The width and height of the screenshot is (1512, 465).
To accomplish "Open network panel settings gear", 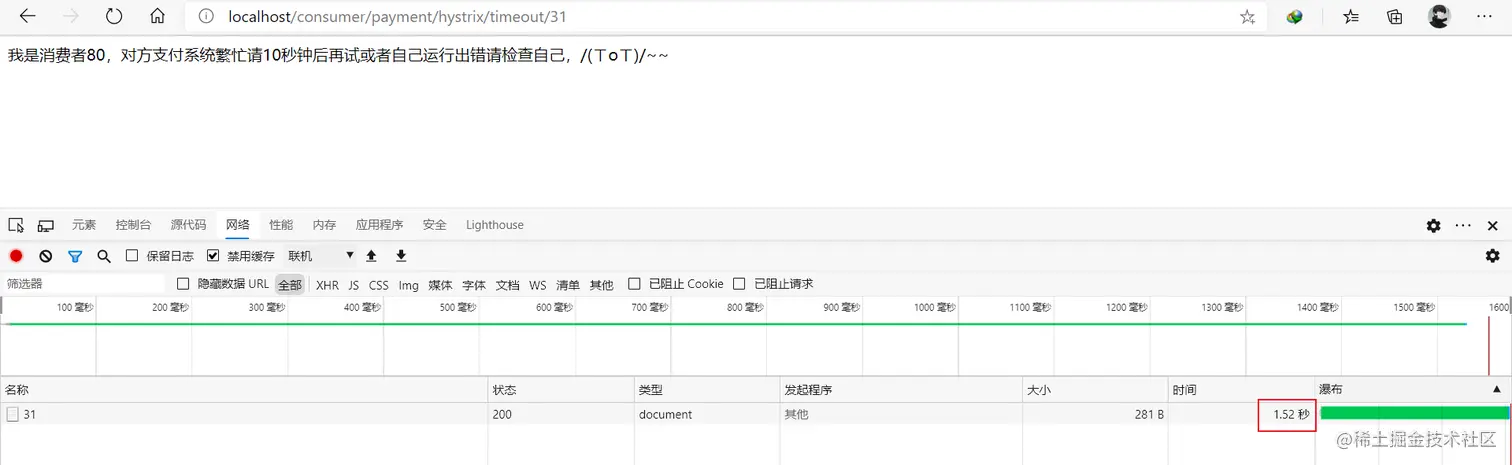I will [x=1493, y=256].
